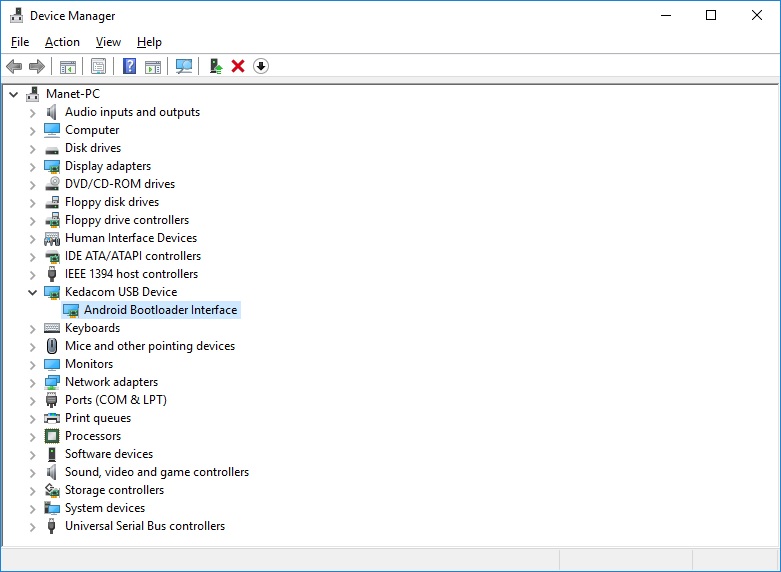Click the Device Manager title bar icon
Viewport: 781px width, 572px height.
(x=15, y=15)
